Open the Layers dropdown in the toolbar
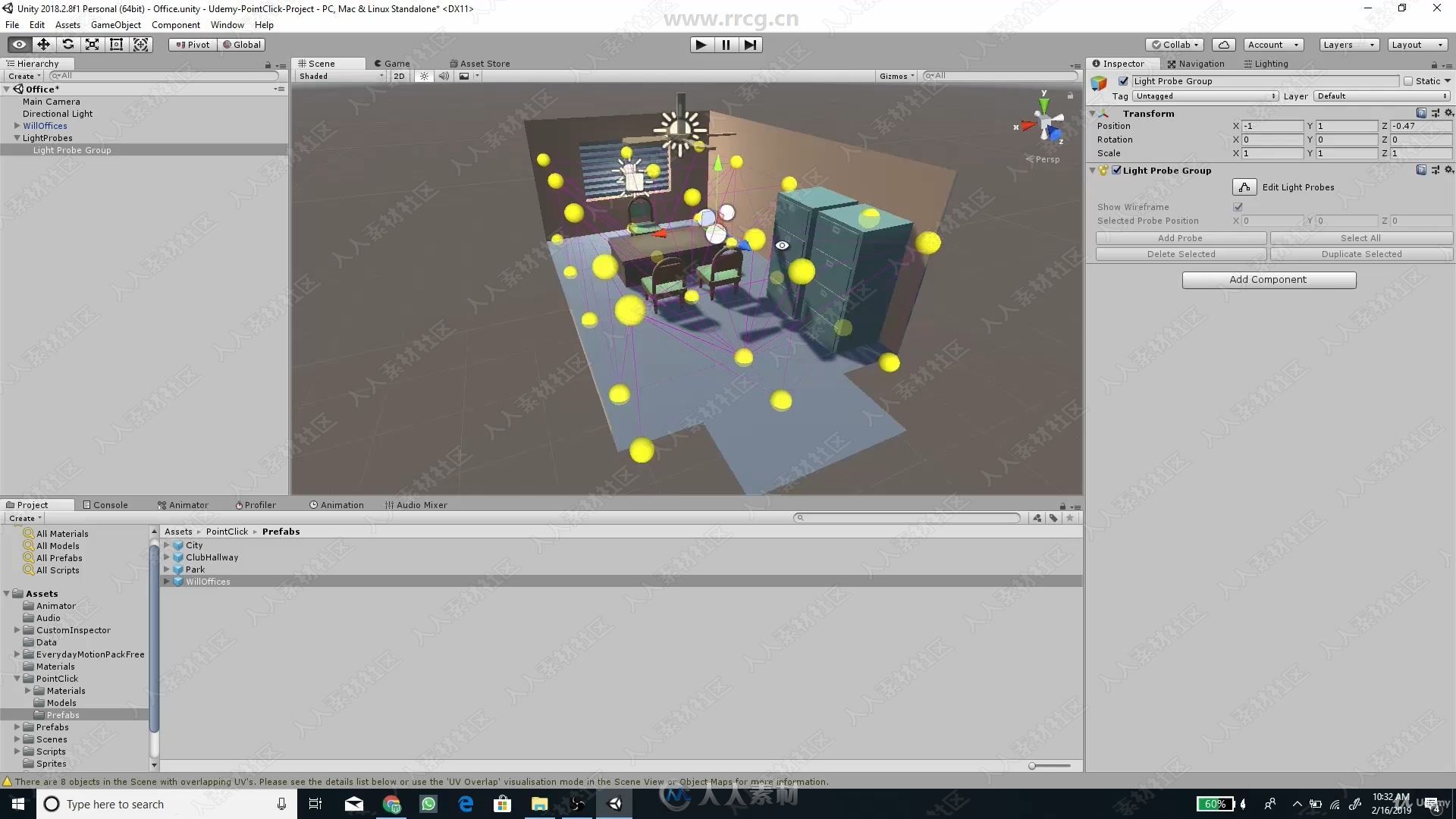 (x=1348, y=44)
